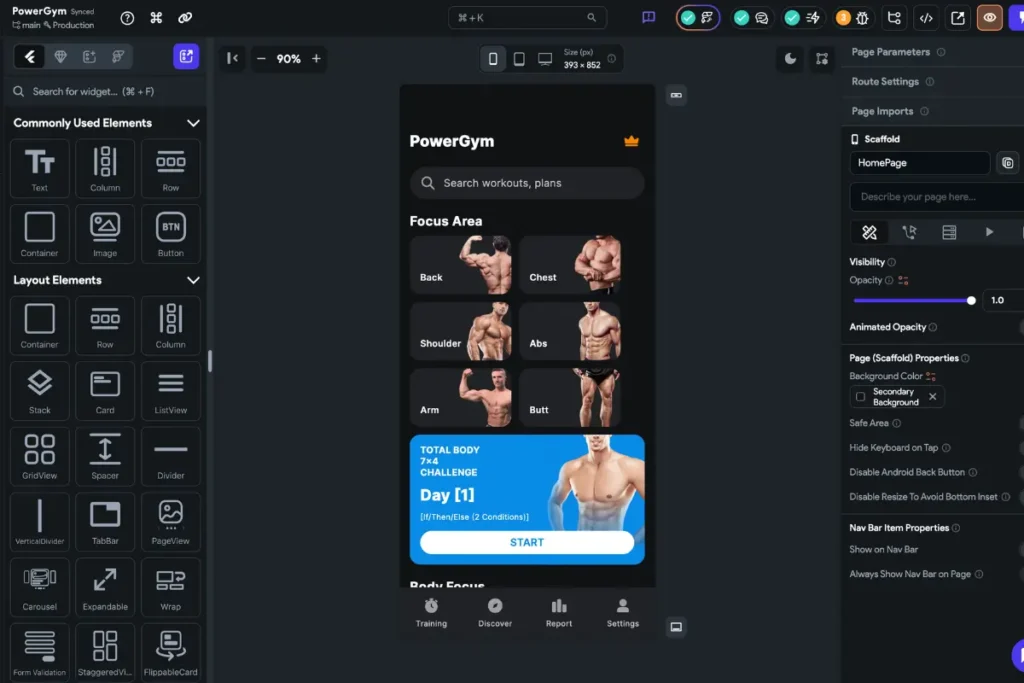Clear Secondary Background color selection

(933, 396)
